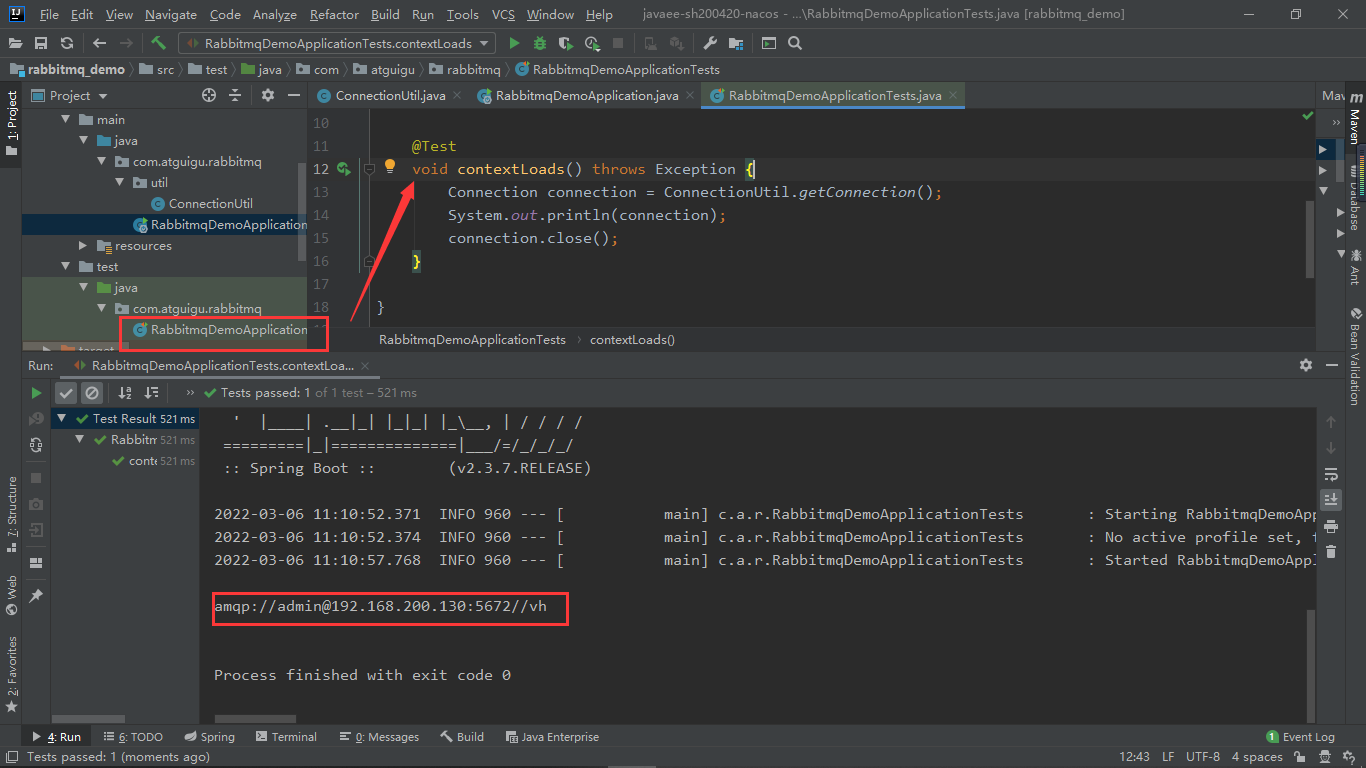Viewport: 1366px width, 768px height.
Task: Open the Build tool window
Action: 462,737
